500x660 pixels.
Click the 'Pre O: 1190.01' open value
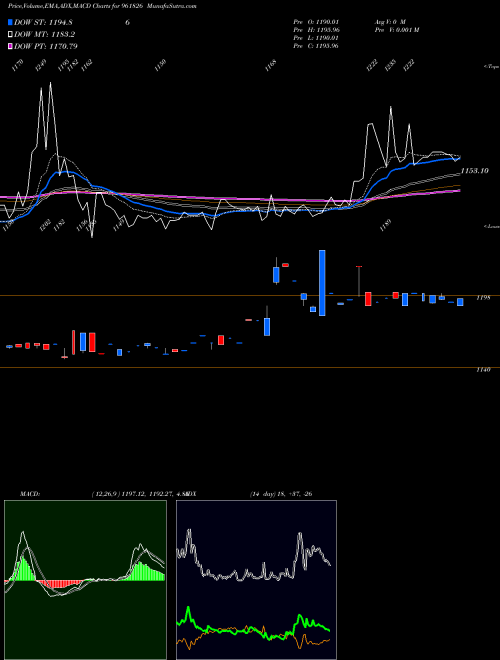316,22
